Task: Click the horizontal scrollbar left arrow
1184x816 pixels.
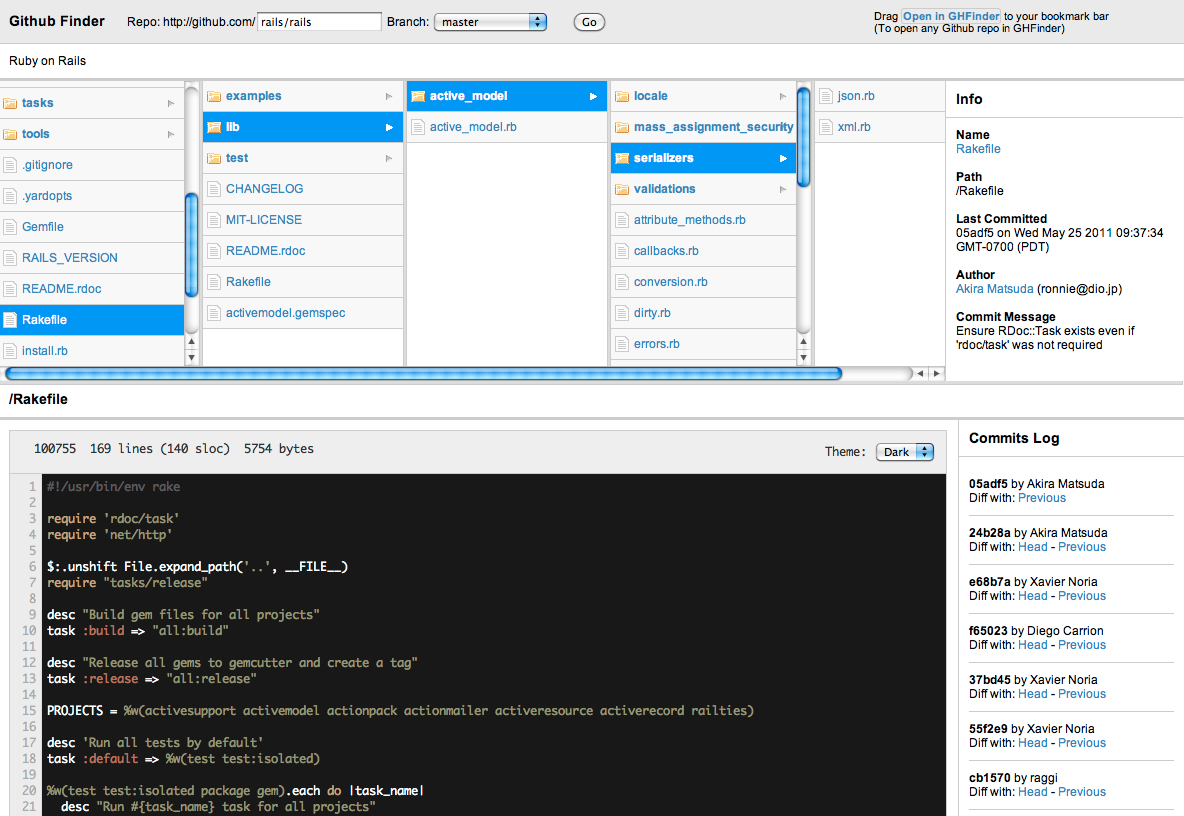Action: pos(920,374)
